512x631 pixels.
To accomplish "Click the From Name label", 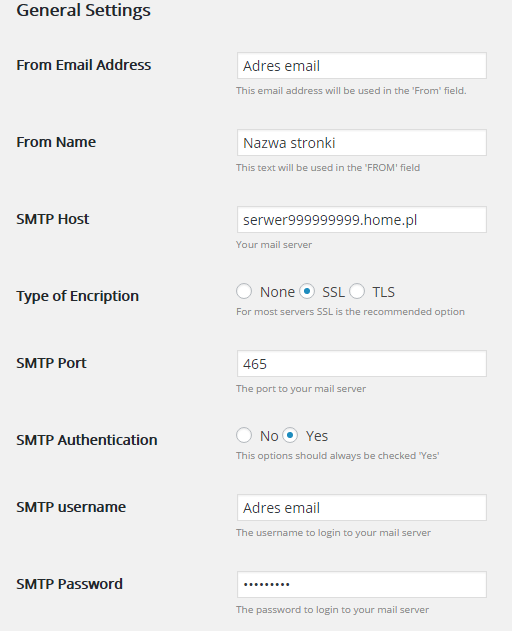I will pyautogui.click(x=56, y=142).
